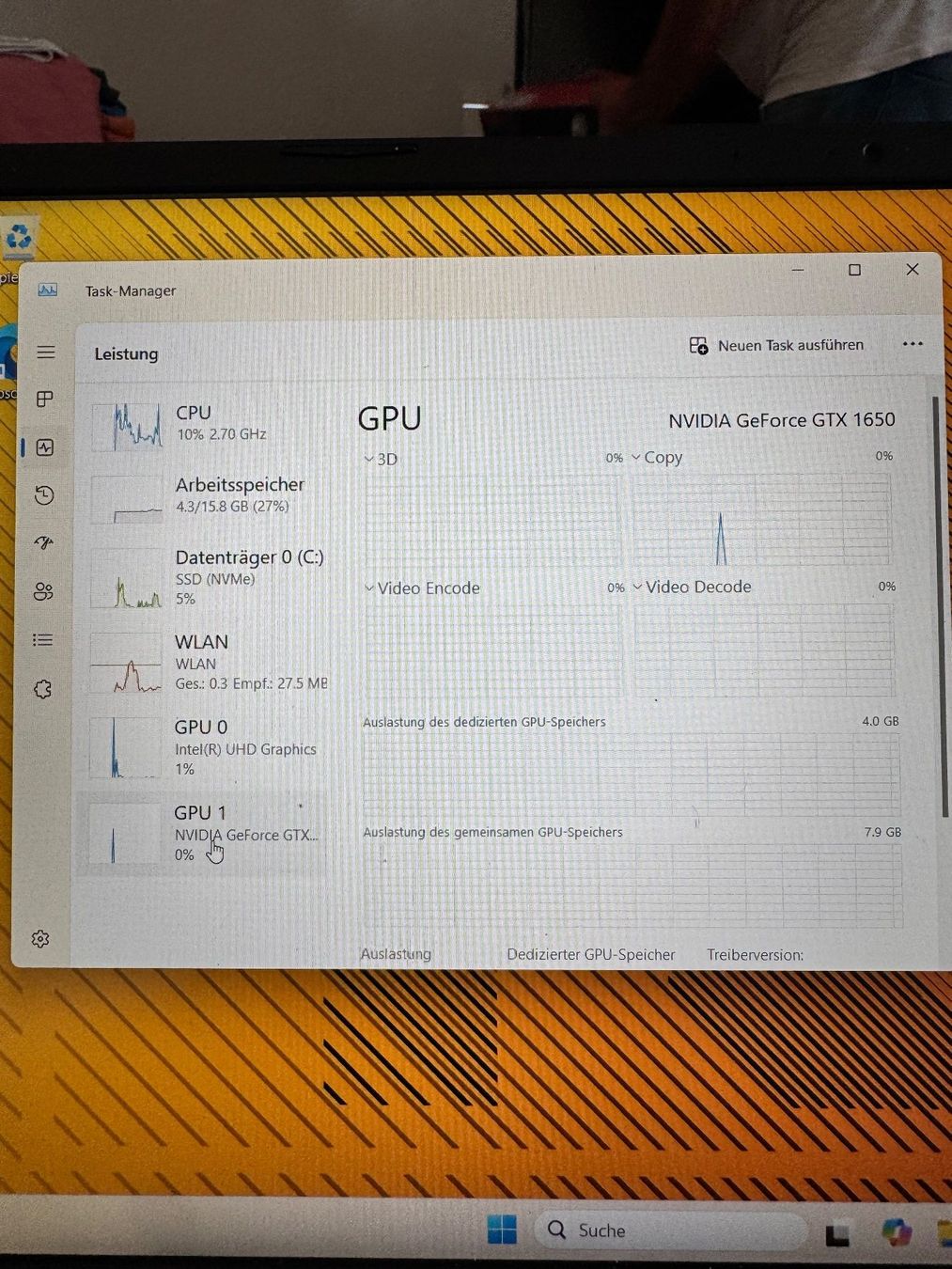Screen dimensions: 952x1269
Task: Click the taskbar search magnifier icon
Action: (x=556, y=1230)
